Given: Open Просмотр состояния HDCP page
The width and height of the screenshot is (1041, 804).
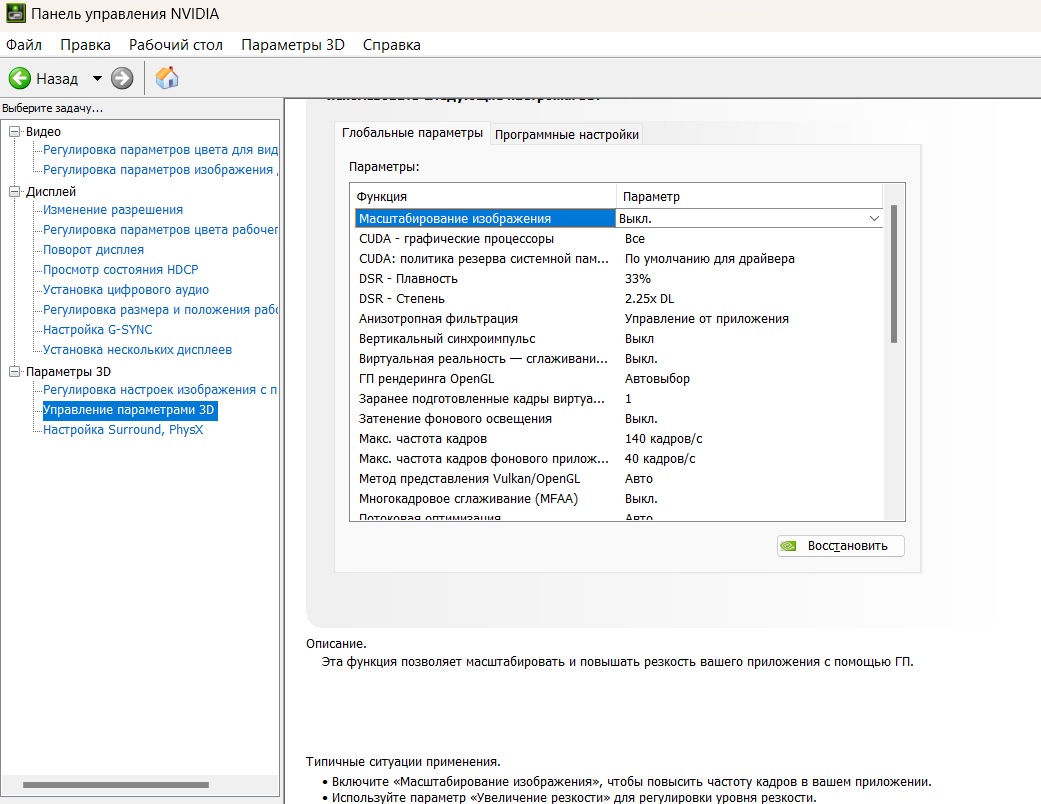Looking at the screenshot, I should [x=121, y=270].
